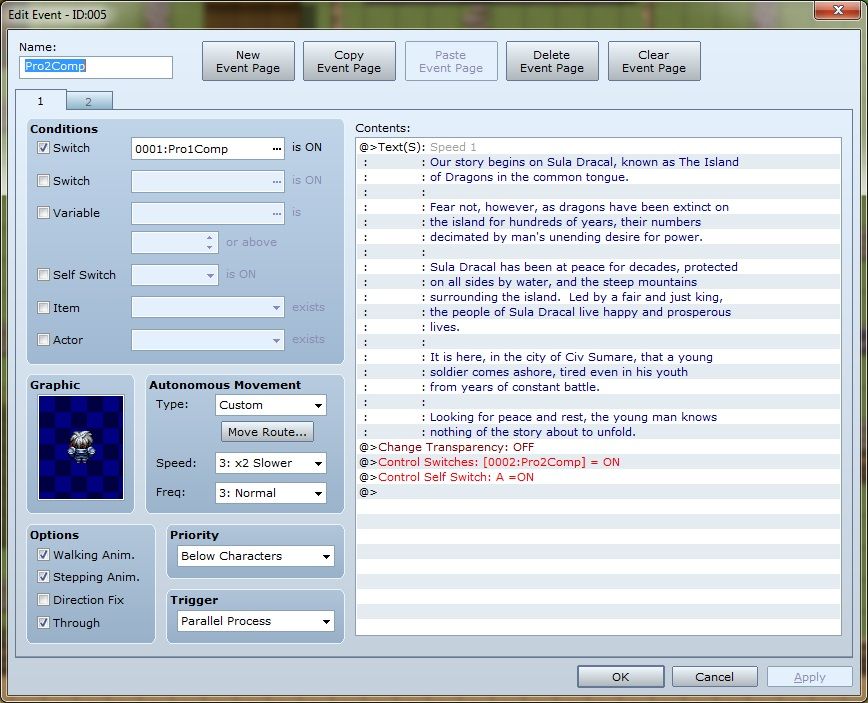Select event page tab 1
This screenshot has width=868, height=703.
pyautogui.click(x=41, y=101)
